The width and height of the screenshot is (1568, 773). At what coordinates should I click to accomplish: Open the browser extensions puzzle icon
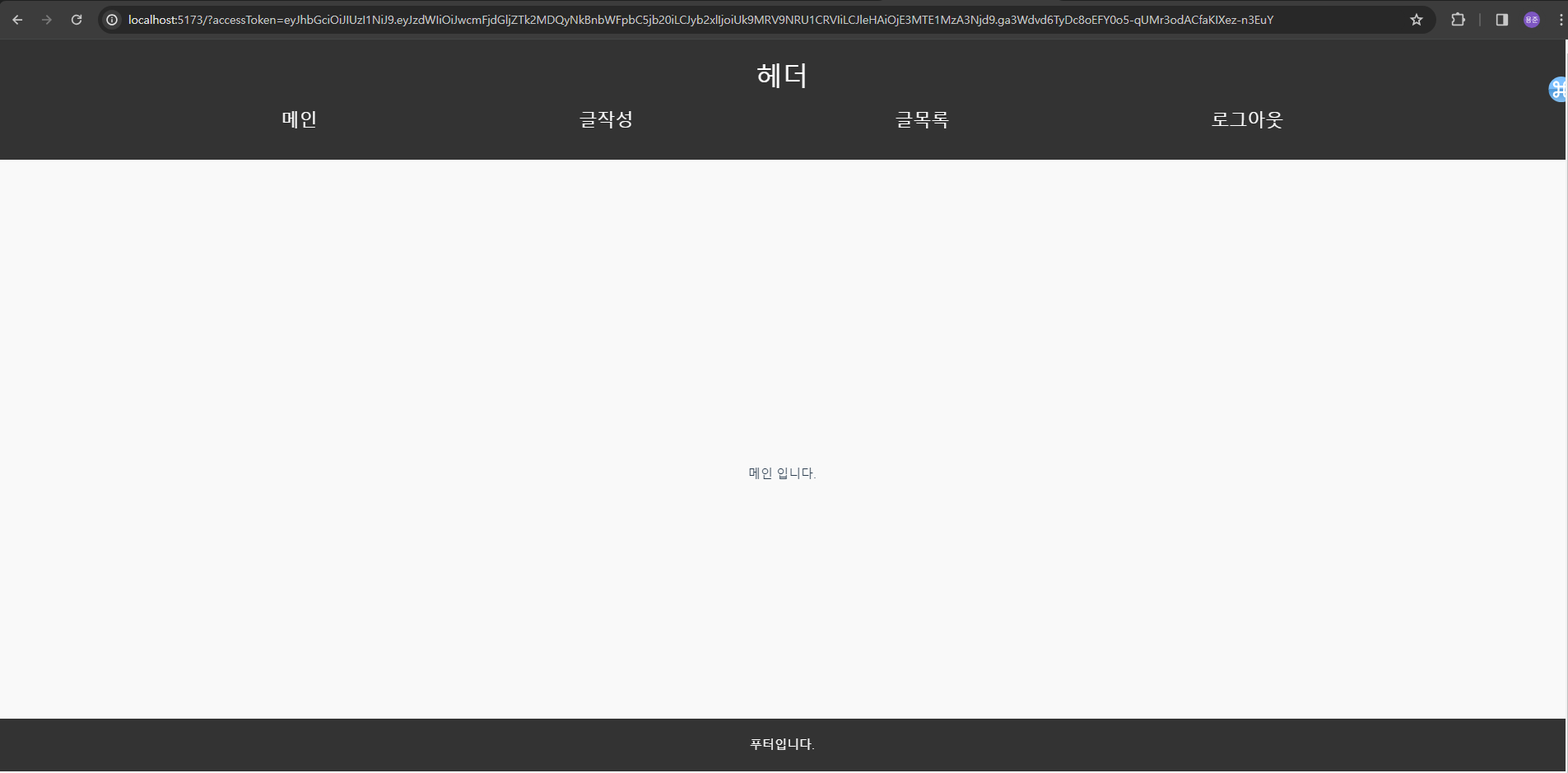click(1458, 20)
